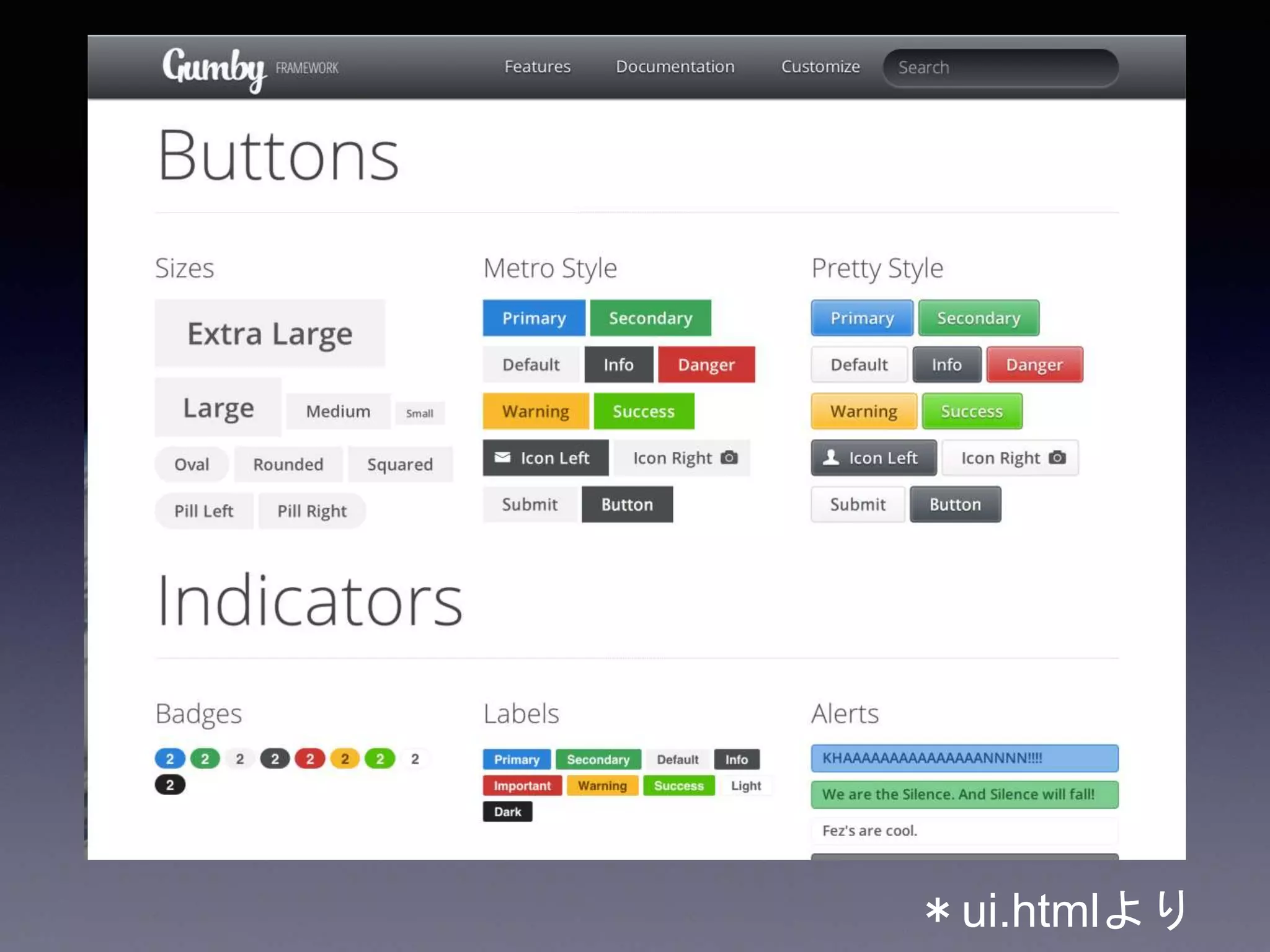Click the blue KHAAAN alert banner
This screenshot has width=1270, height=952.
[x=964, y=758]
